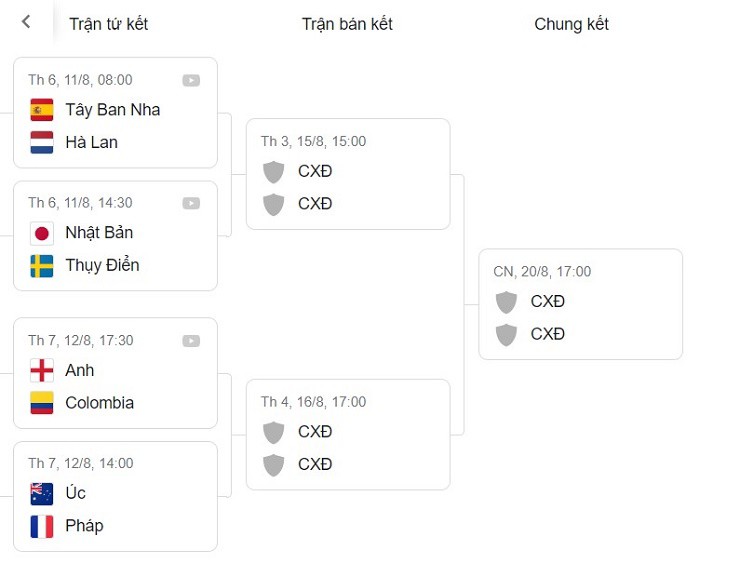Viewport: 740px width, 563px height.
Task: Select the Trận bán kết column header
Action: click(347, 24)
